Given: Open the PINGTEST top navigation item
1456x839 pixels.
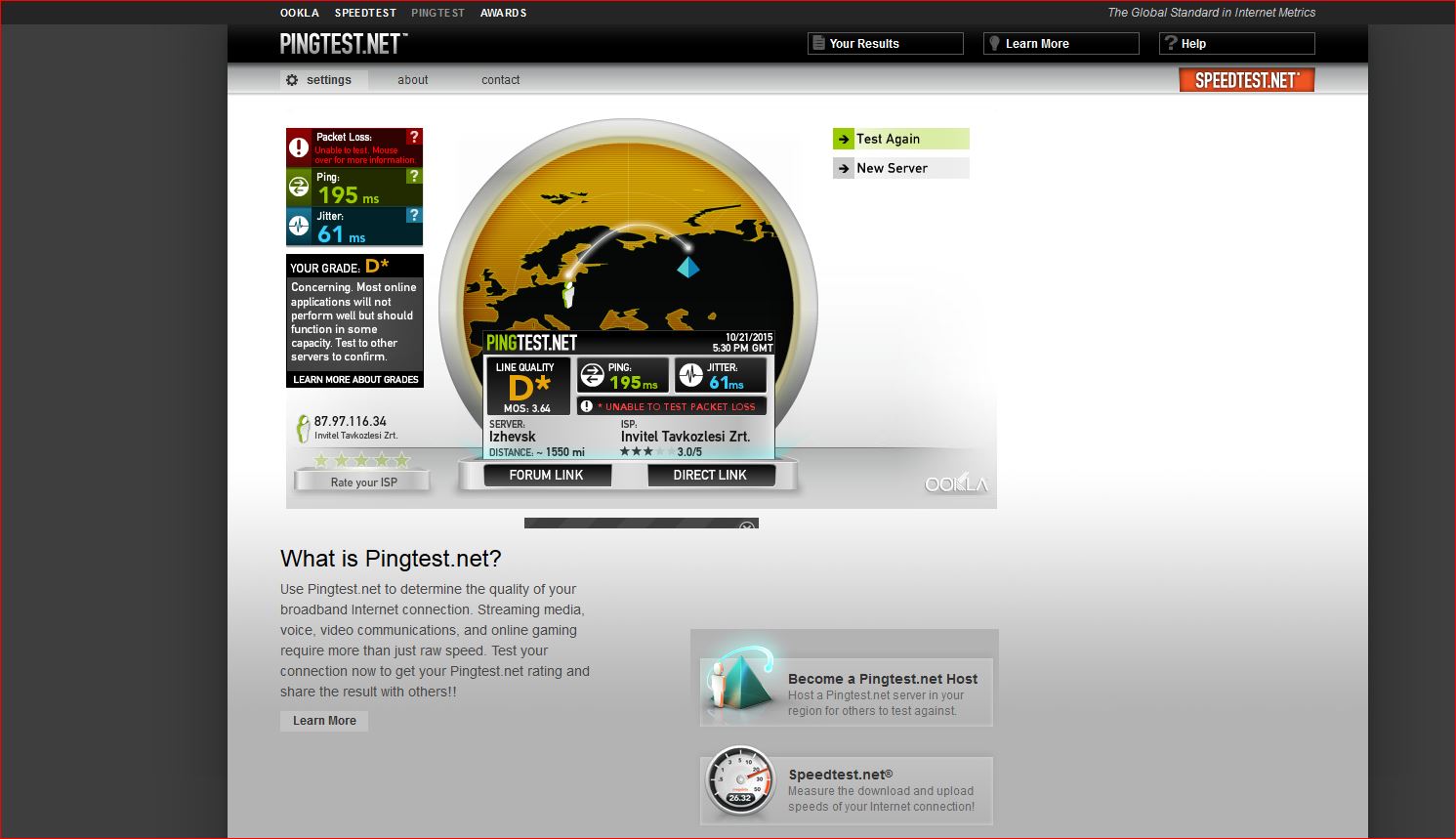Looking at the screenshot, I should point(438,13).
